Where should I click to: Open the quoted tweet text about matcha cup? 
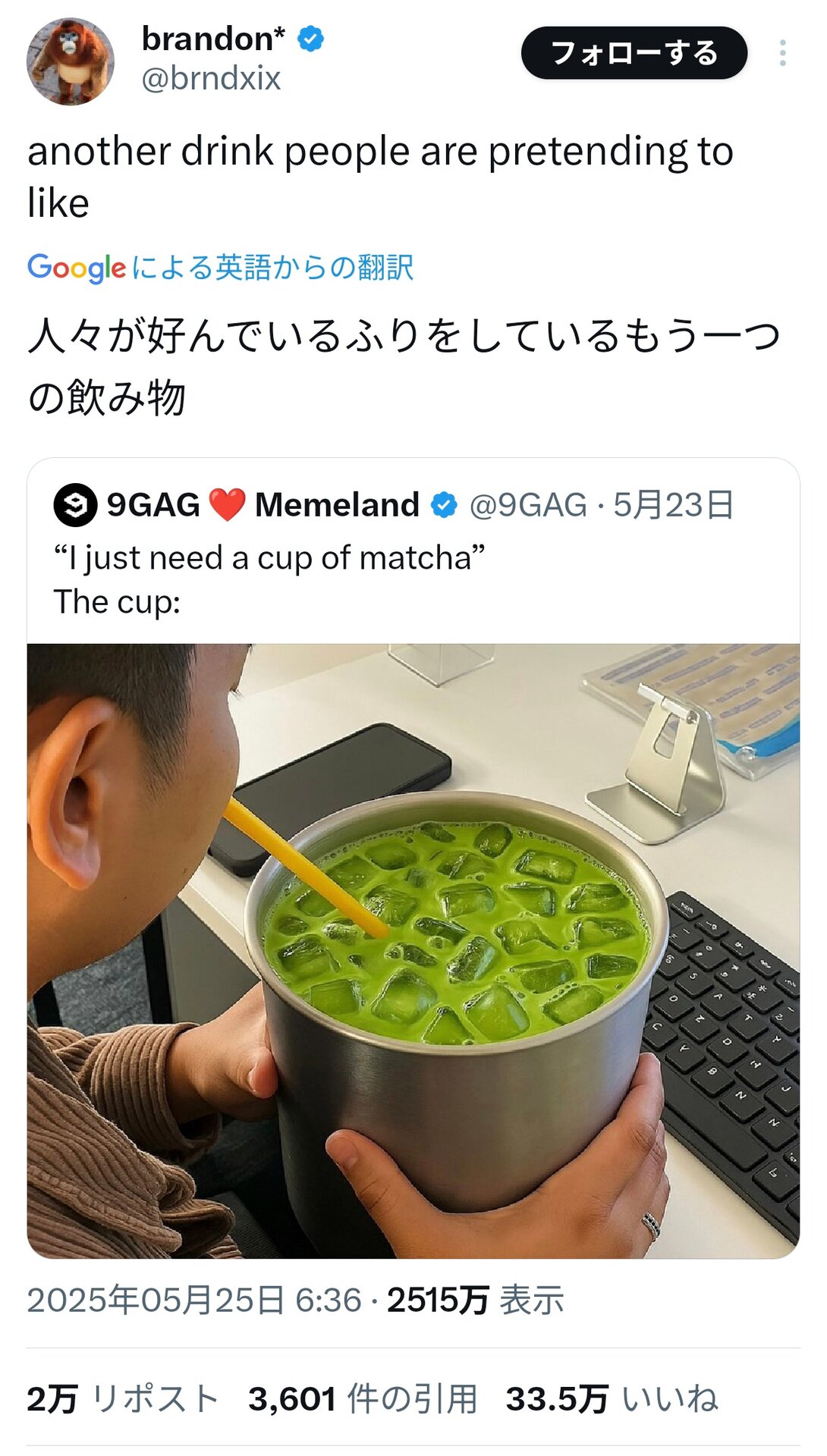pyautogui.click(x=269, y=579)
